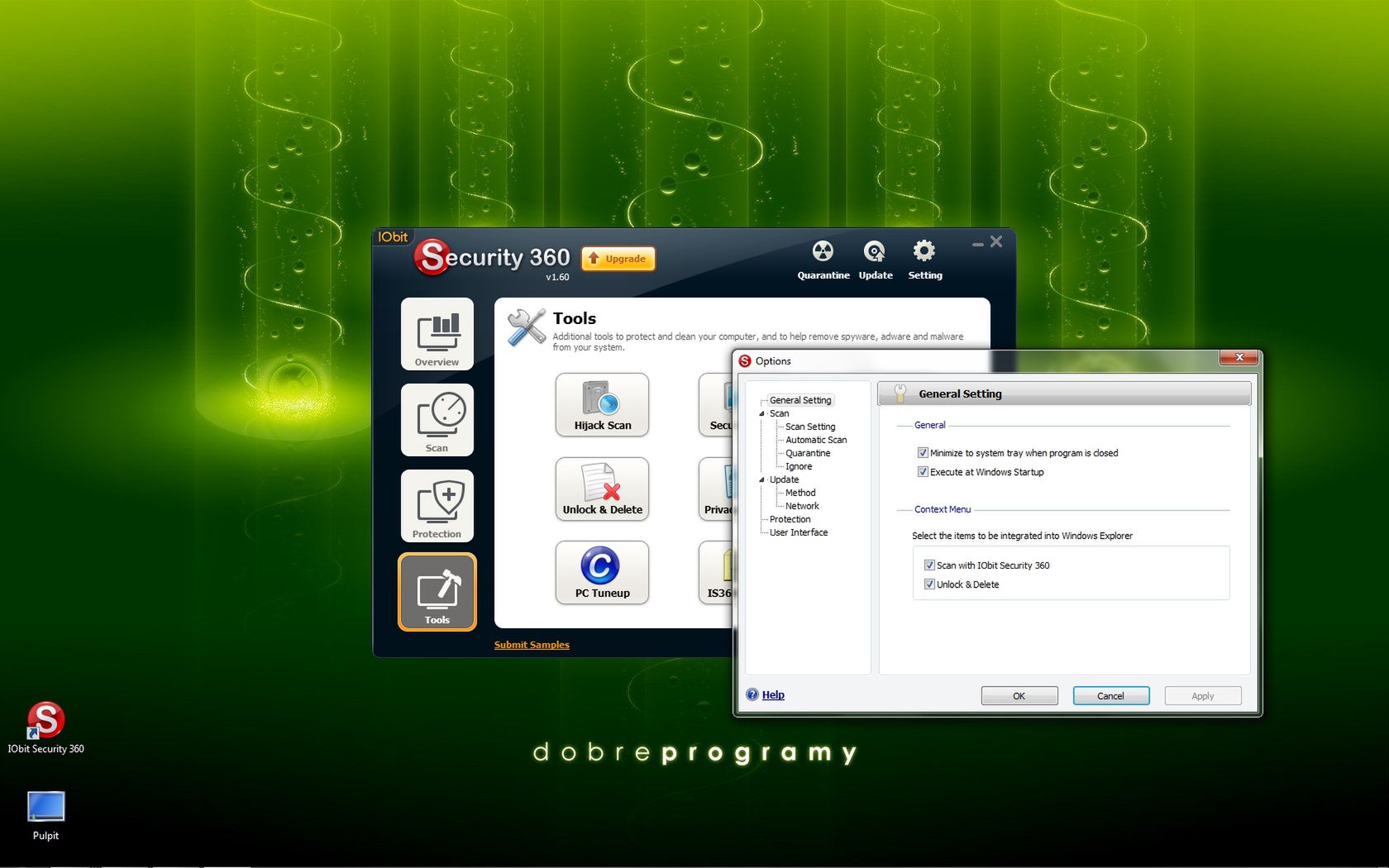
Task: Start the PC Tuneup tool
Action: click(x=602, y=573)
